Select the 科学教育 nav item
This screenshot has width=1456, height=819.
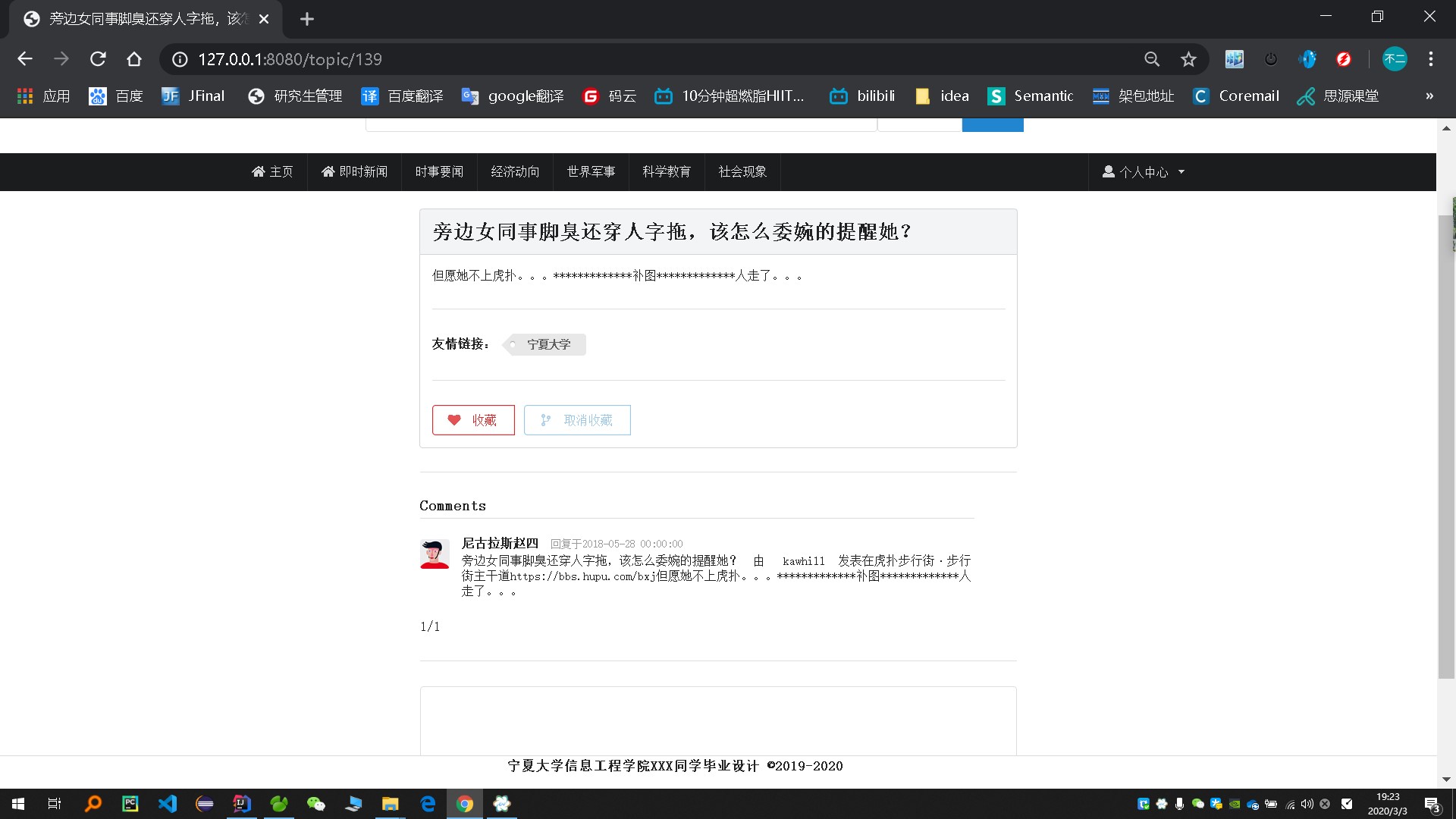(x=667, y=172)
